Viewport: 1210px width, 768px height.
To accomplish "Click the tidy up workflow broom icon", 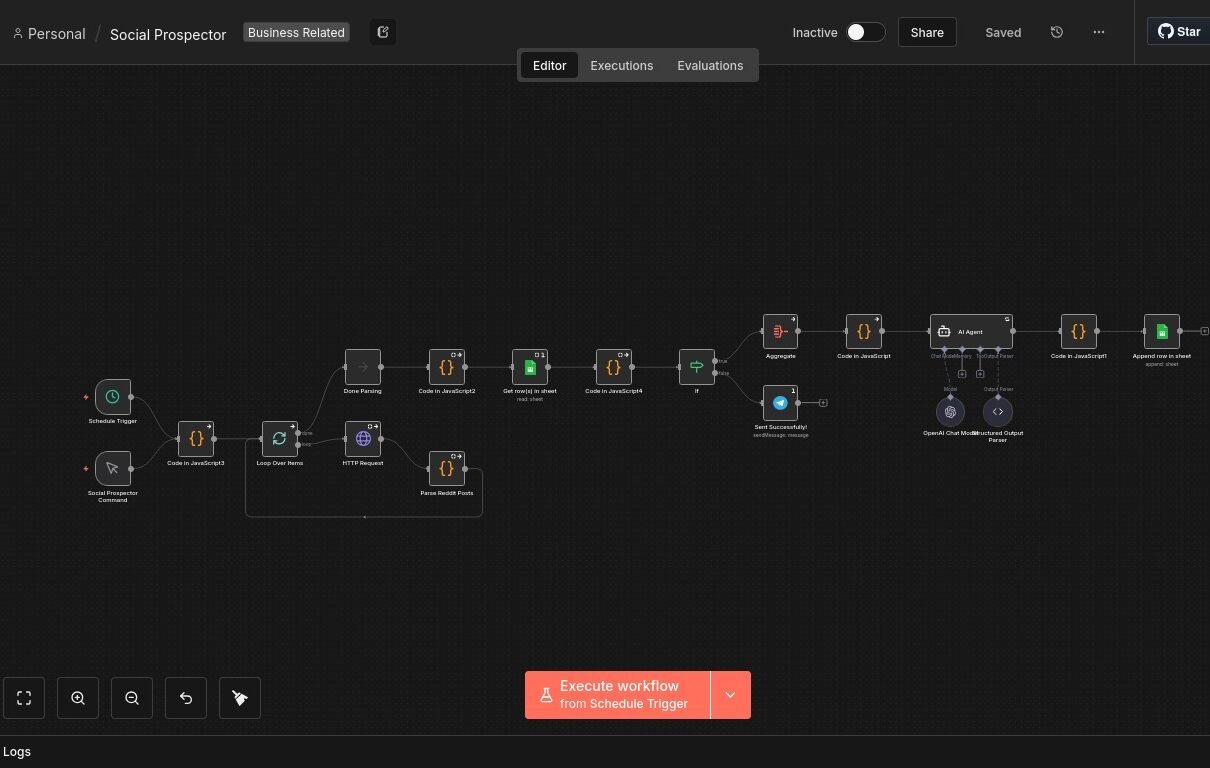I will pos(240,698).
